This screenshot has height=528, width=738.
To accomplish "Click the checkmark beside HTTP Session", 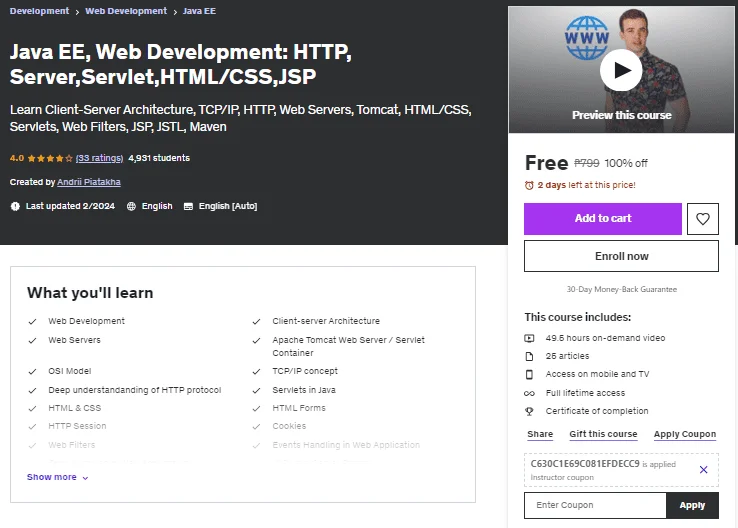I will tap(32, 426).
